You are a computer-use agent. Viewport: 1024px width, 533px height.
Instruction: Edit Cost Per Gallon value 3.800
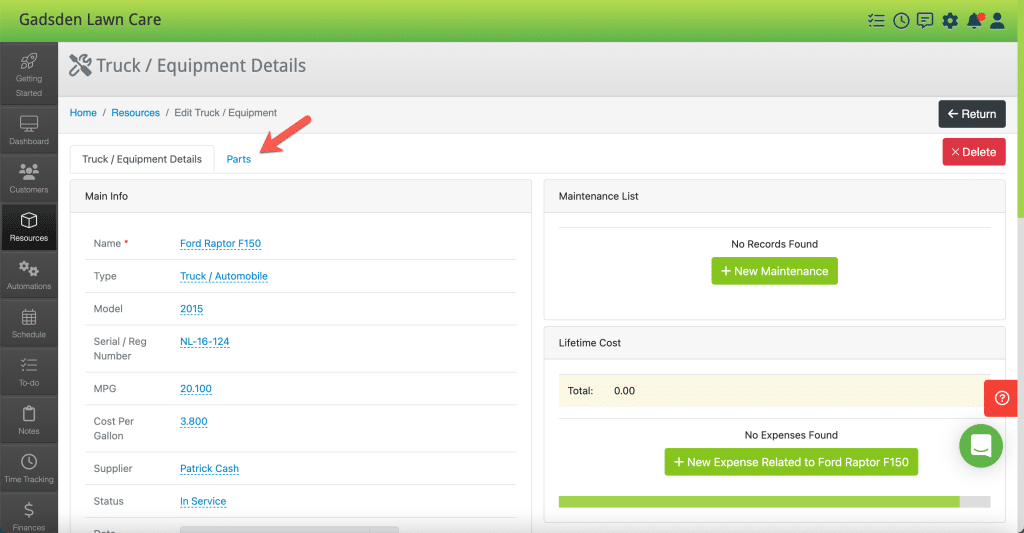click(193, 421)
